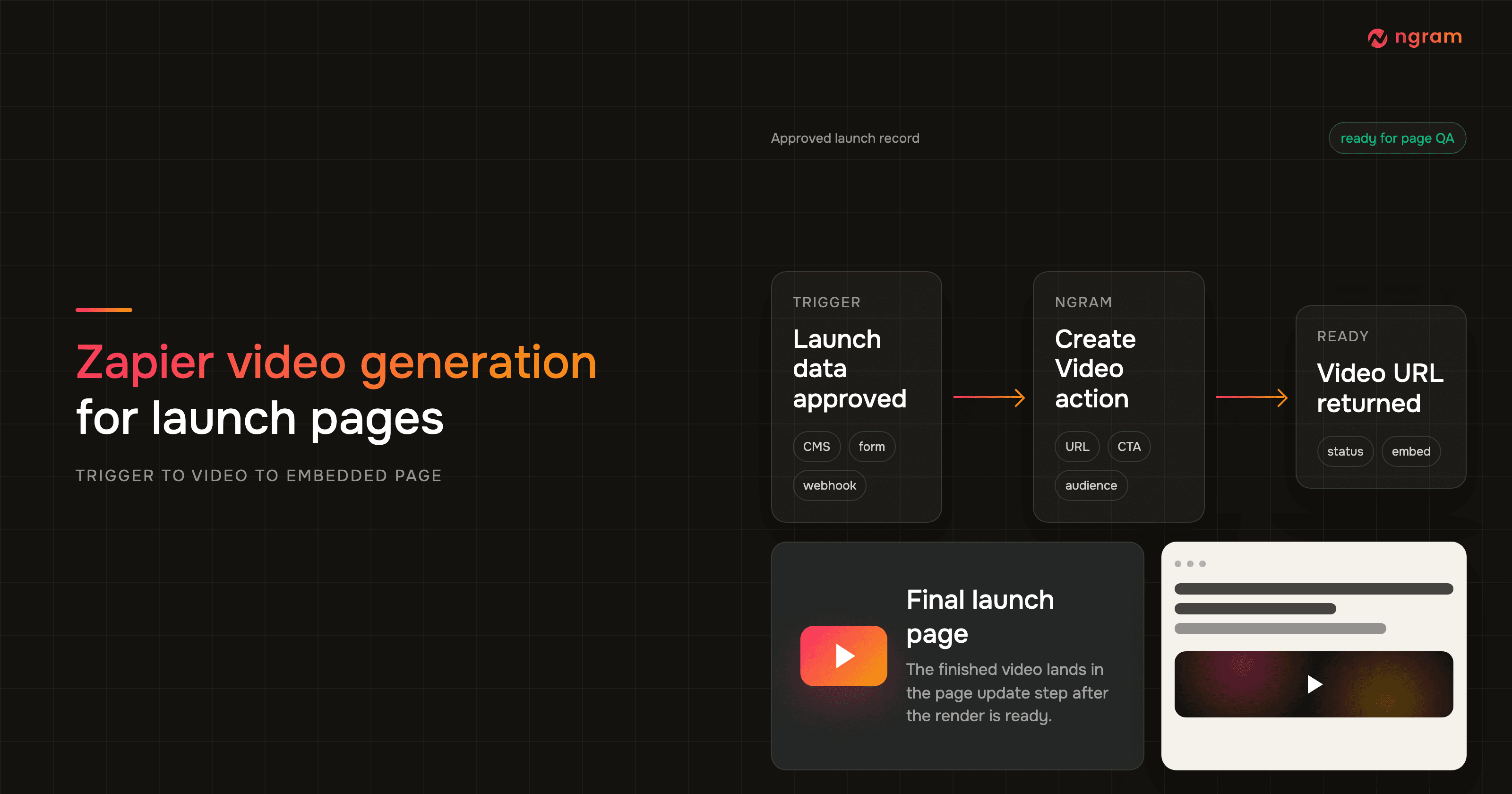Click the ngram wordmark text

click(x=1428, y=37)
